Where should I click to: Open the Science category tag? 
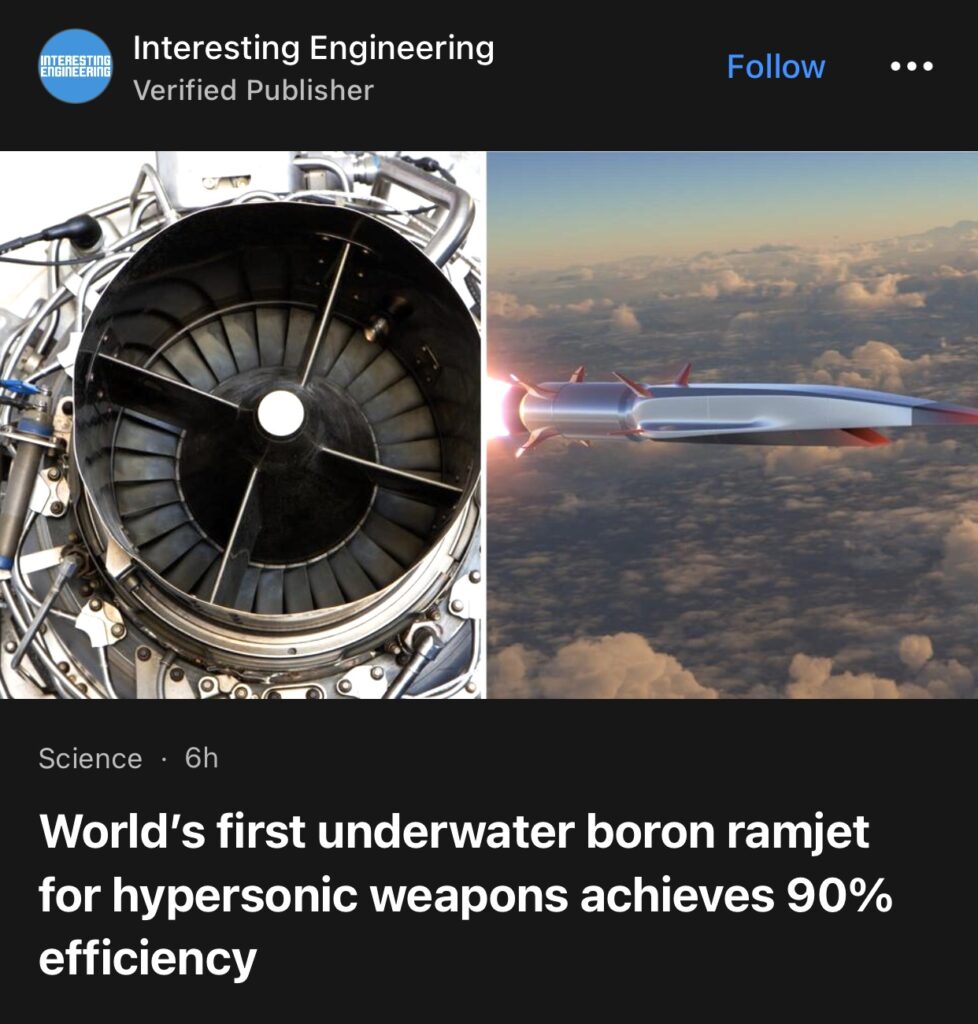click(90, 759)
